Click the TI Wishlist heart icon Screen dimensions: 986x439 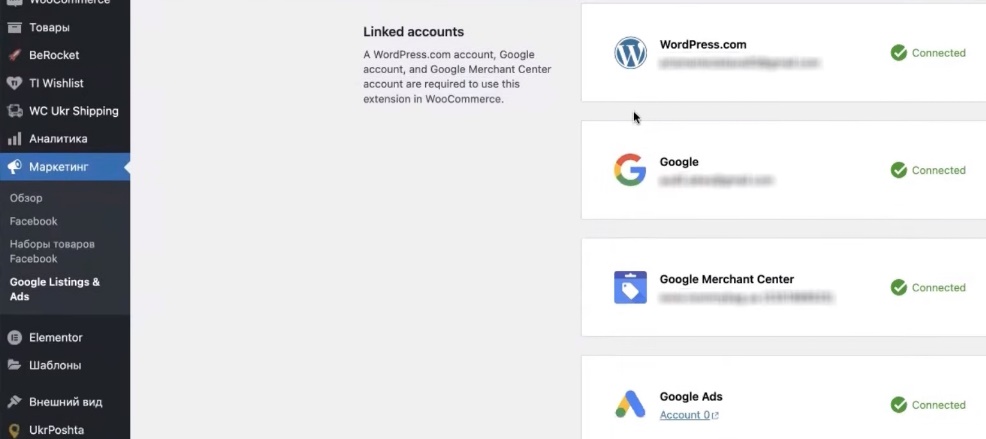click(x=15, y=83)
